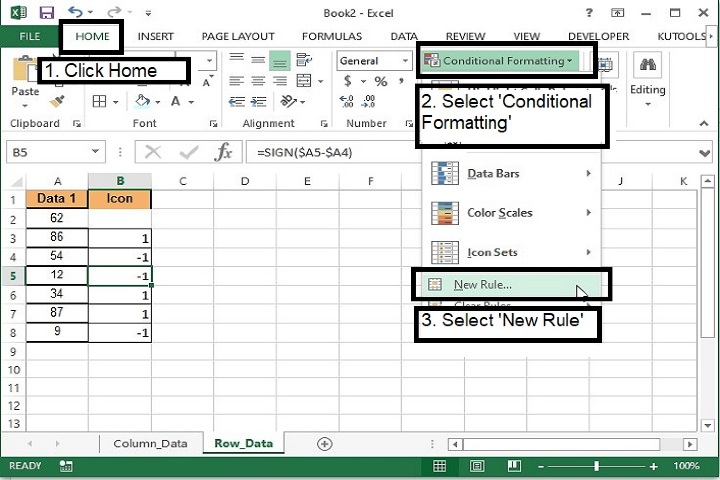The image size is (720, 480).
Task: Toggle Wrap Text
Action: pos(304,60)
